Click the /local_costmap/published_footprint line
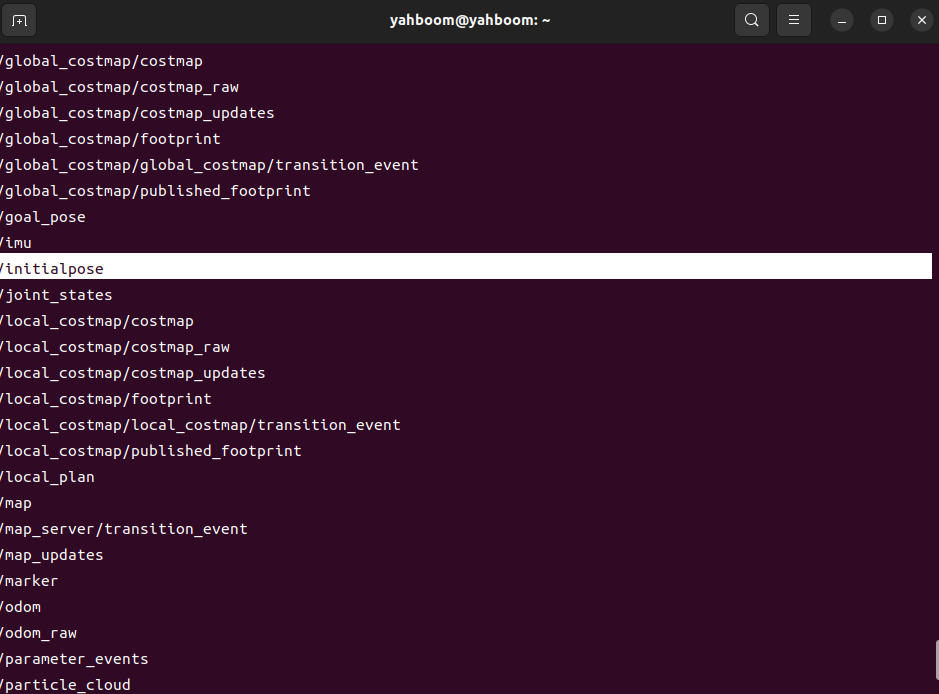 151,451
